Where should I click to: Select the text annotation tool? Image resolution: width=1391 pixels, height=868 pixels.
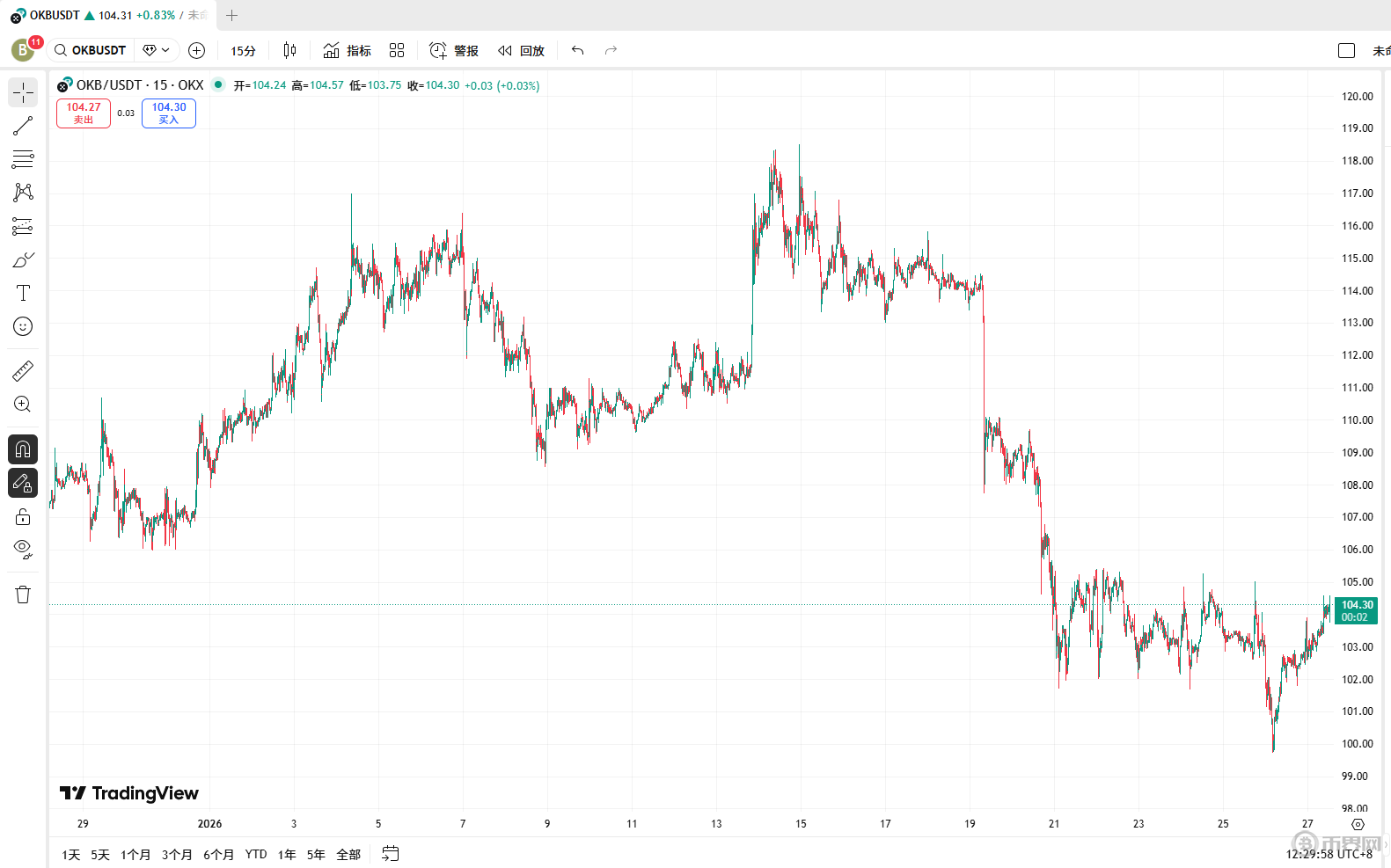pyautogui.click(x=23, y=293)
